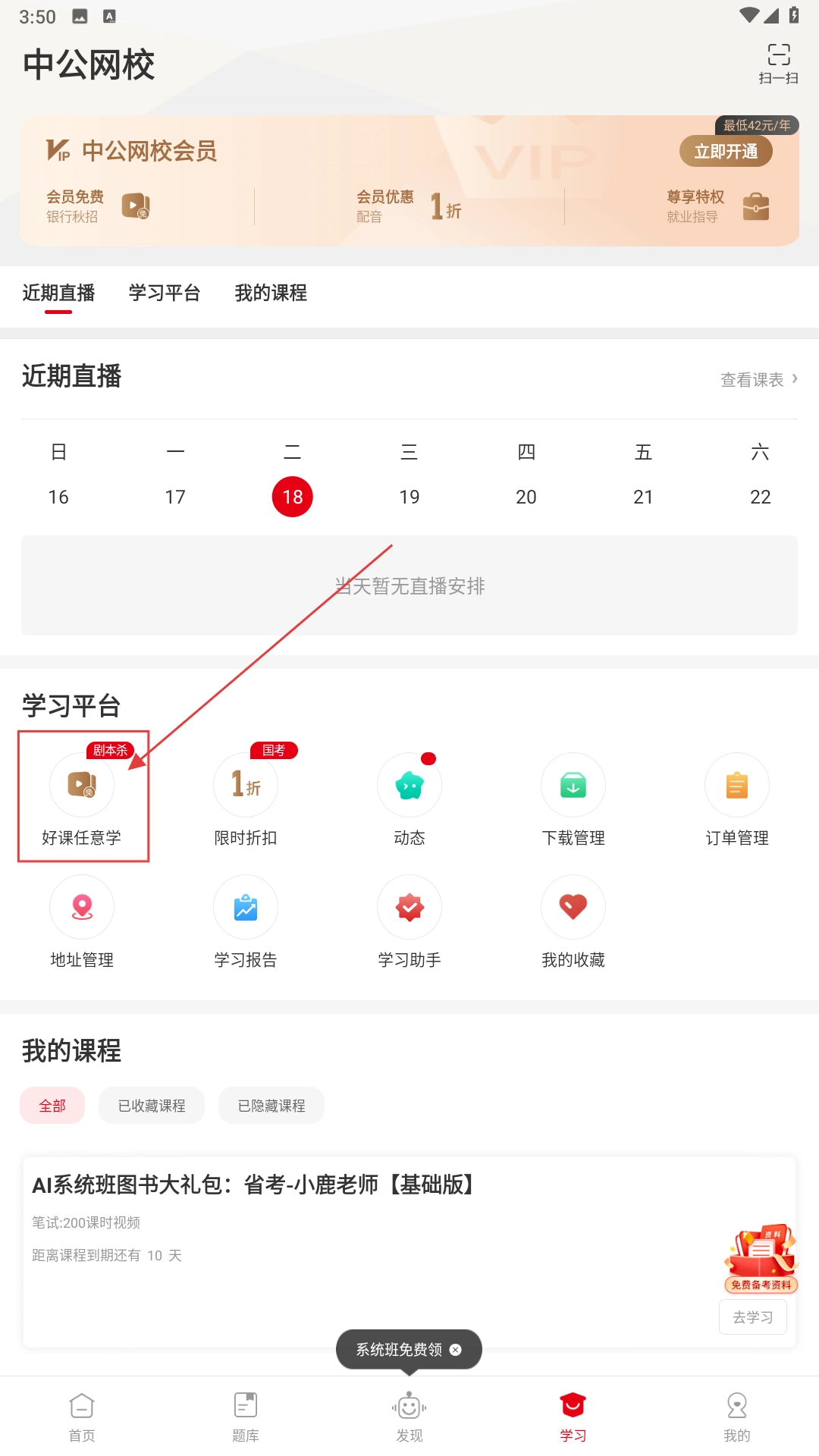Open 好课任意学 free courses icon

82,786
